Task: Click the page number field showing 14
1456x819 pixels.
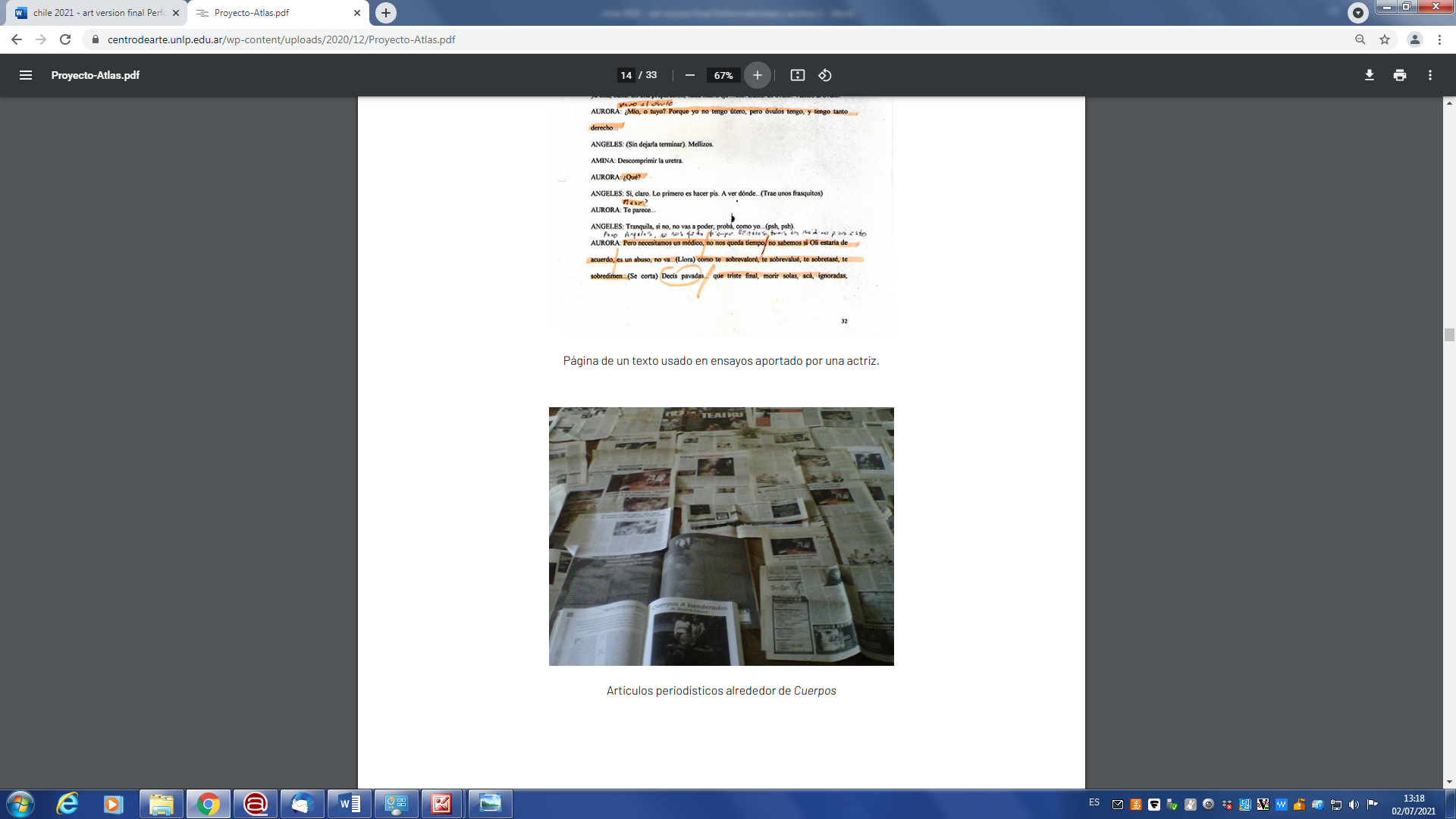Action: click(x=626, y=75)
